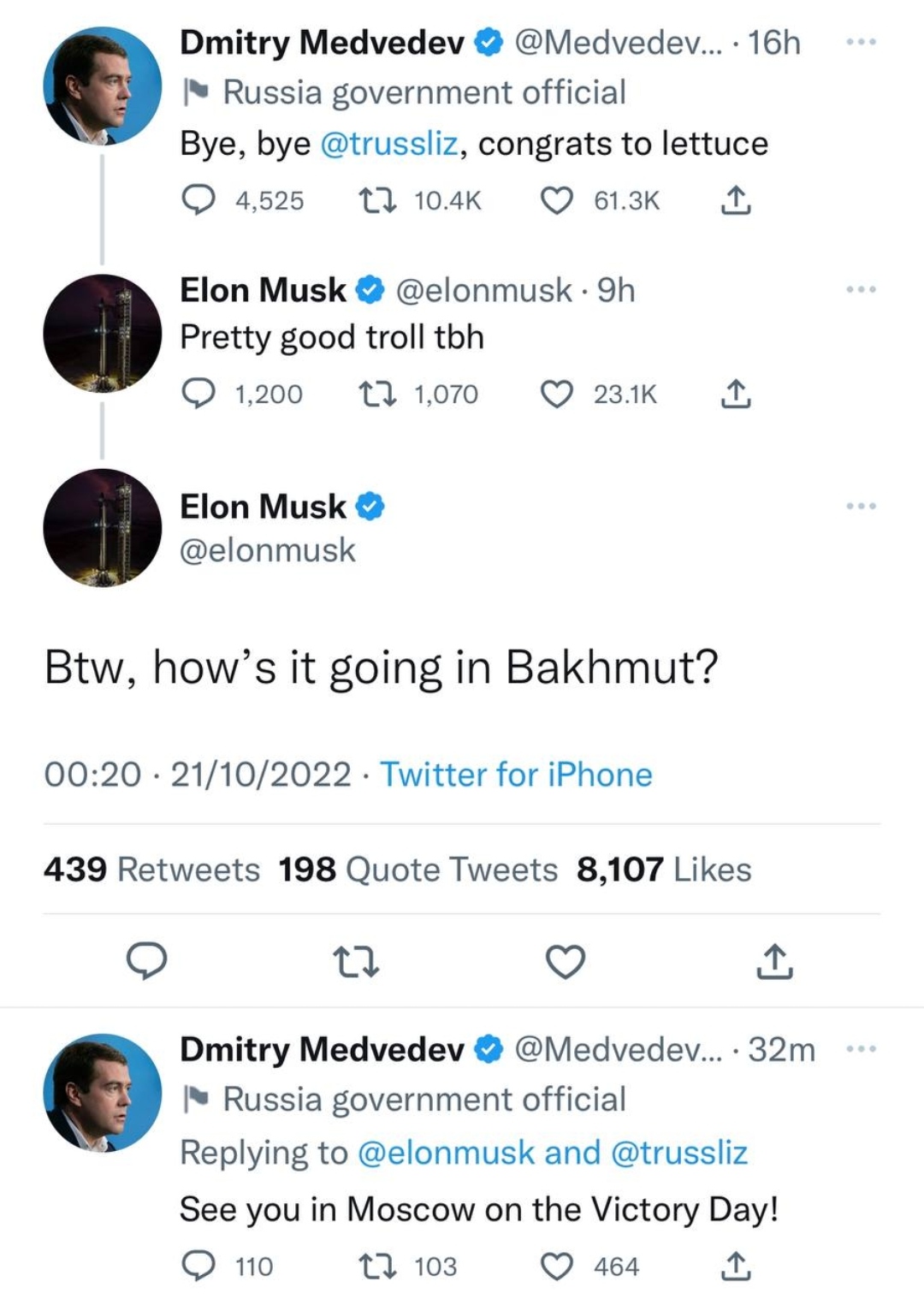Open Elon Musk's rocket profile picture on the main tweet
924x1311 pixels.
[103, 527]
